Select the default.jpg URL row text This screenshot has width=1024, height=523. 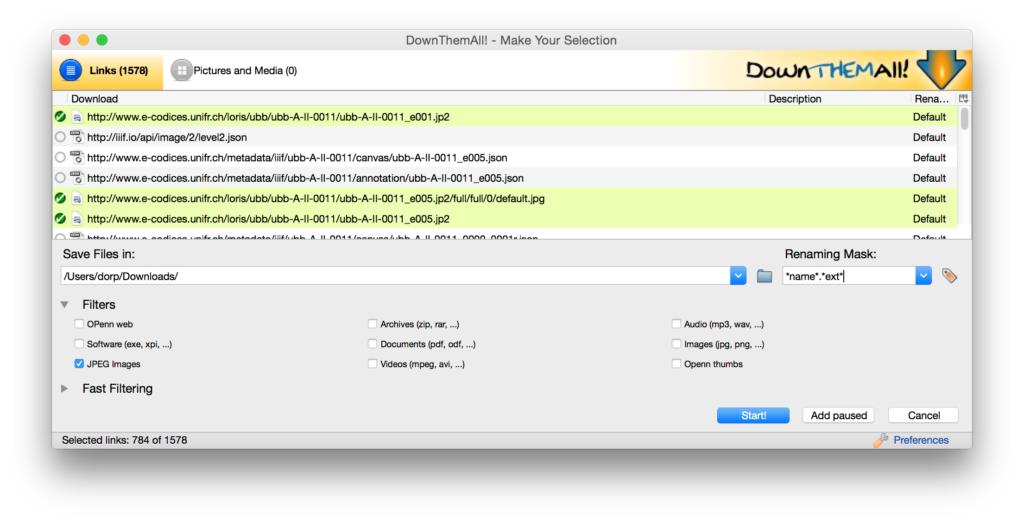pos(316,198)
